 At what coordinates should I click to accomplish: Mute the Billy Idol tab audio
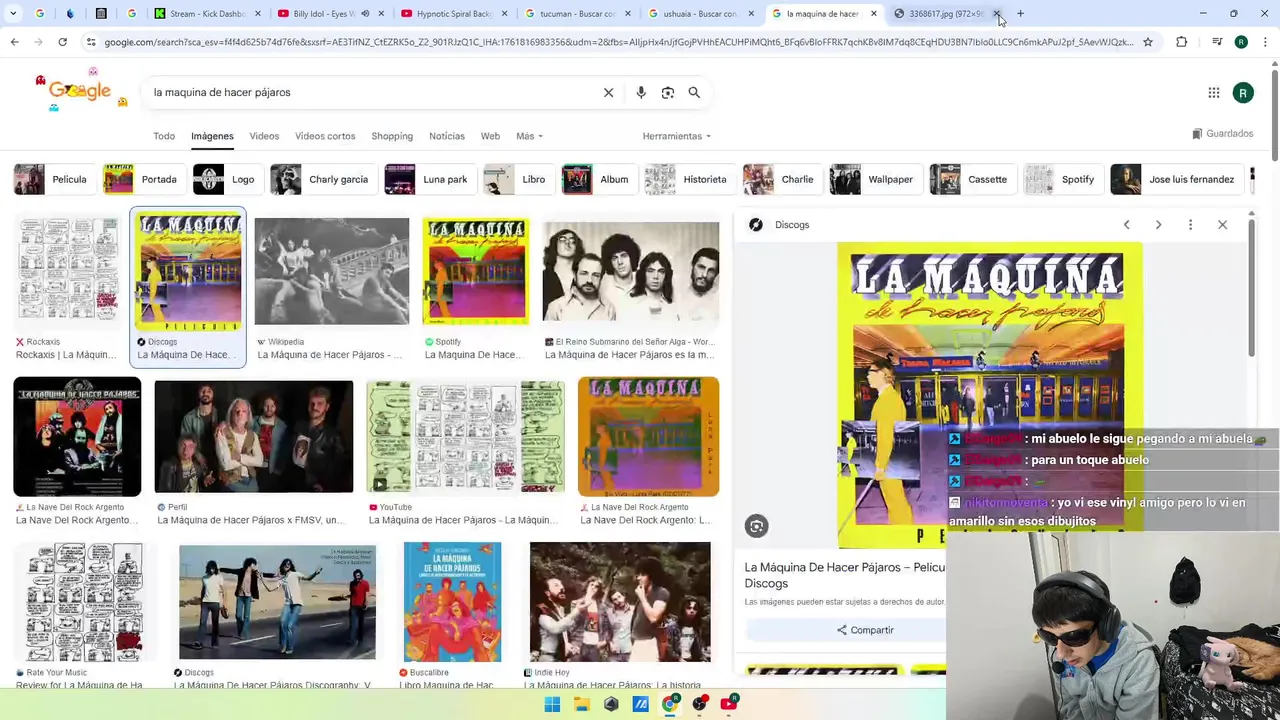click(x=365, y=14)
